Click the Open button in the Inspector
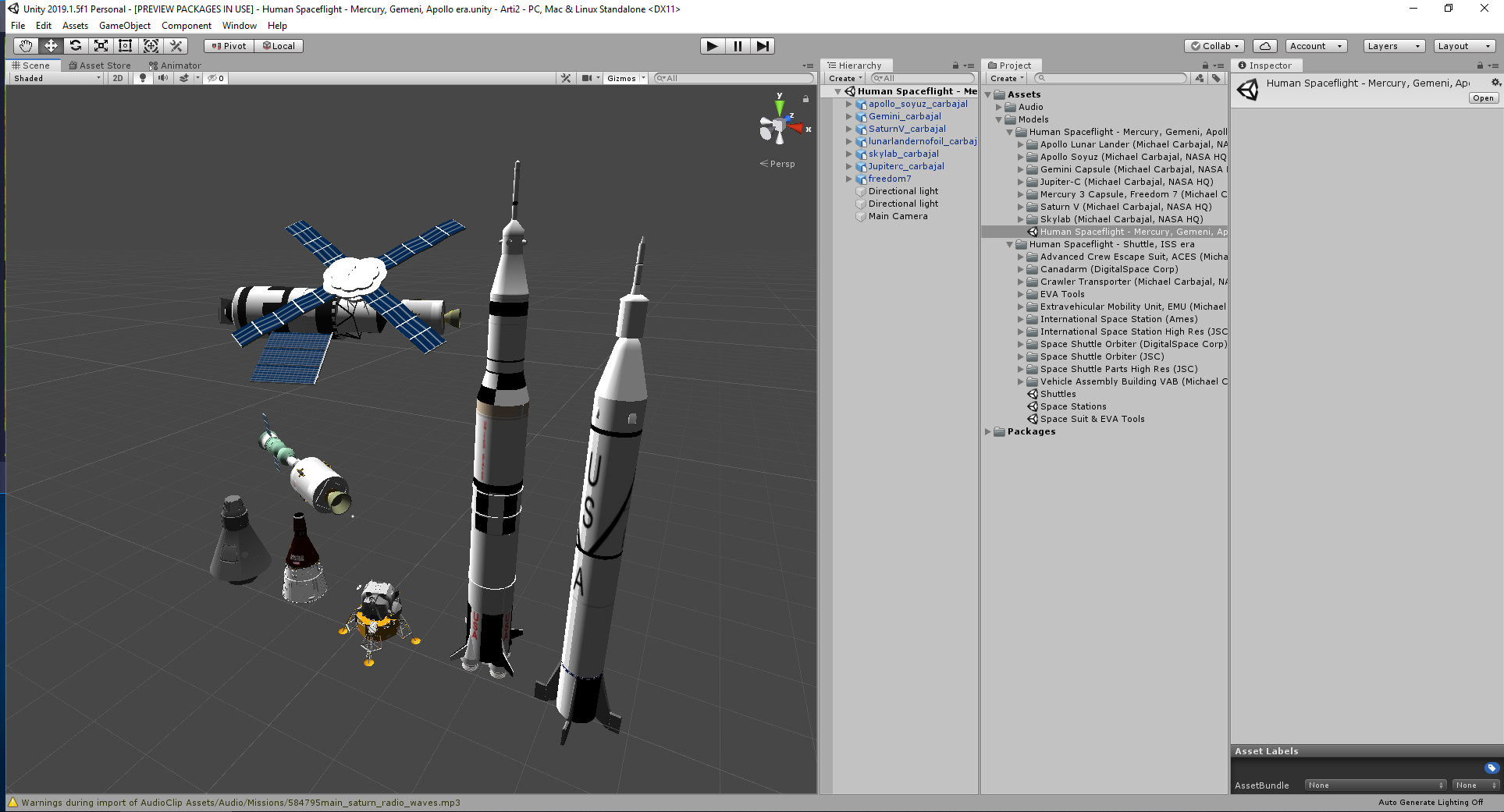Image resolution: width=1504 pixels, height=812 pixels. tap(1482, 98)
